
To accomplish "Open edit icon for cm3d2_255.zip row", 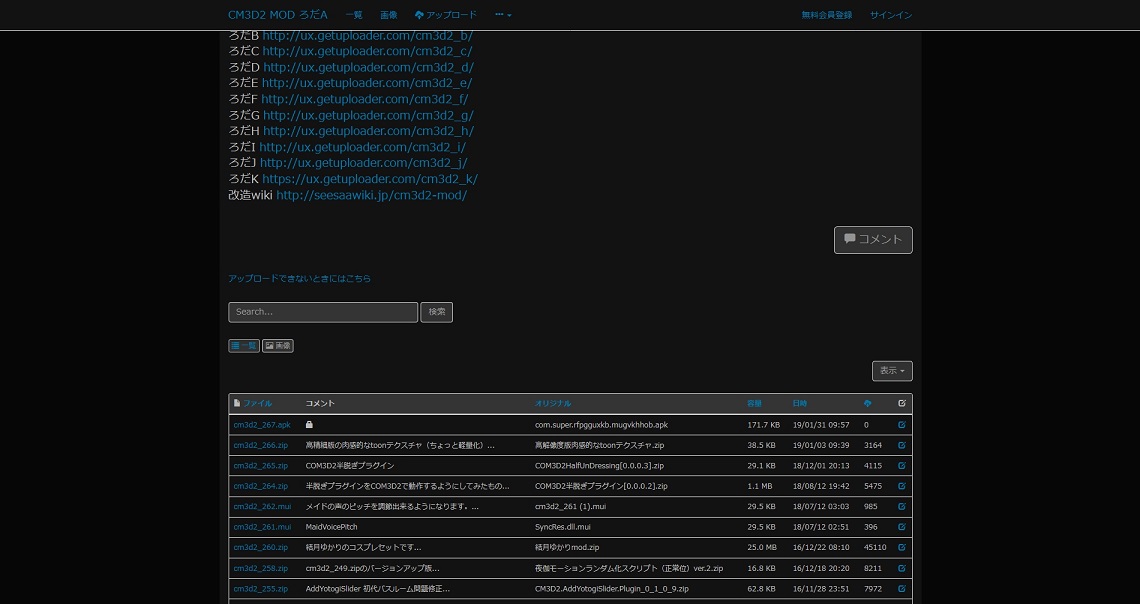I will pos(902,588).
